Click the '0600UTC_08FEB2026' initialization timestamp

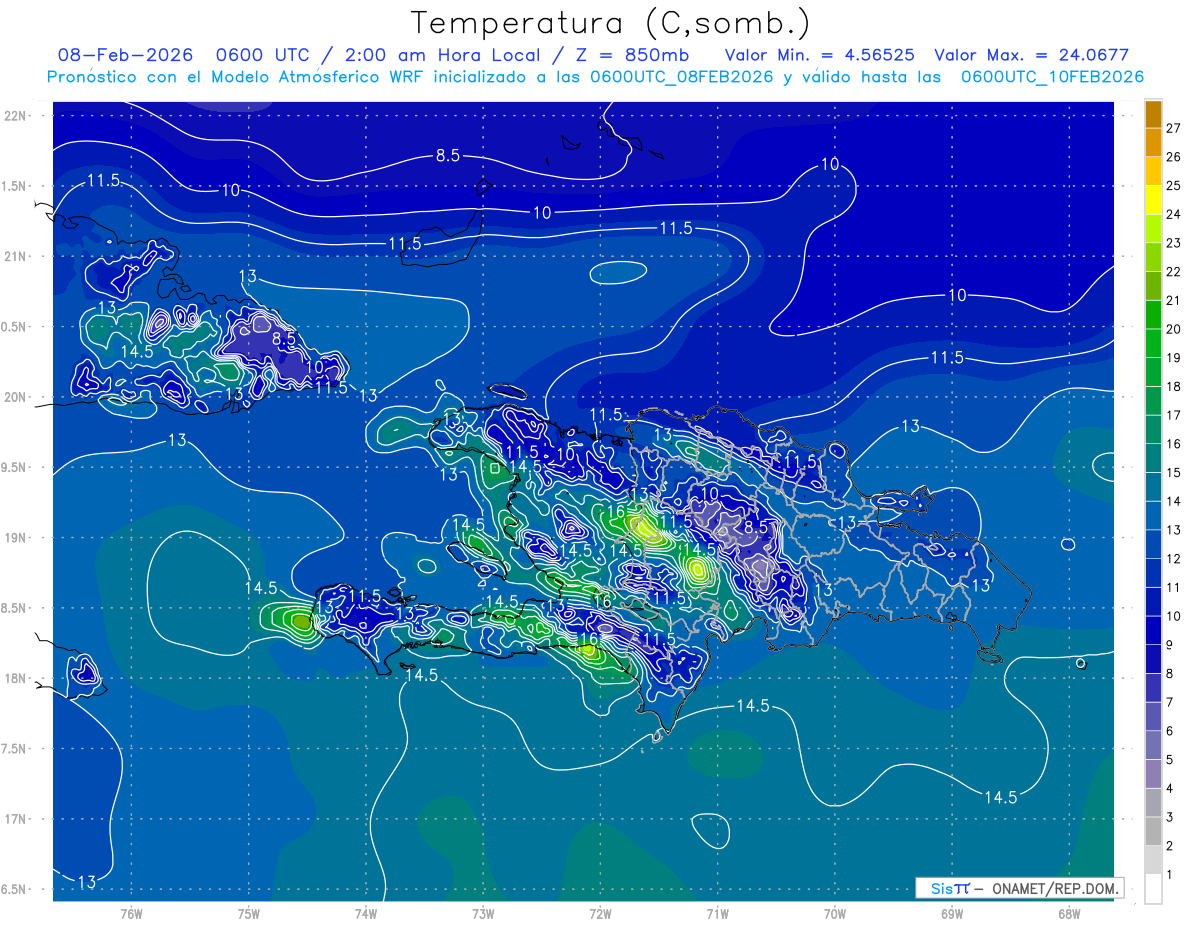[x=681, y=77]
